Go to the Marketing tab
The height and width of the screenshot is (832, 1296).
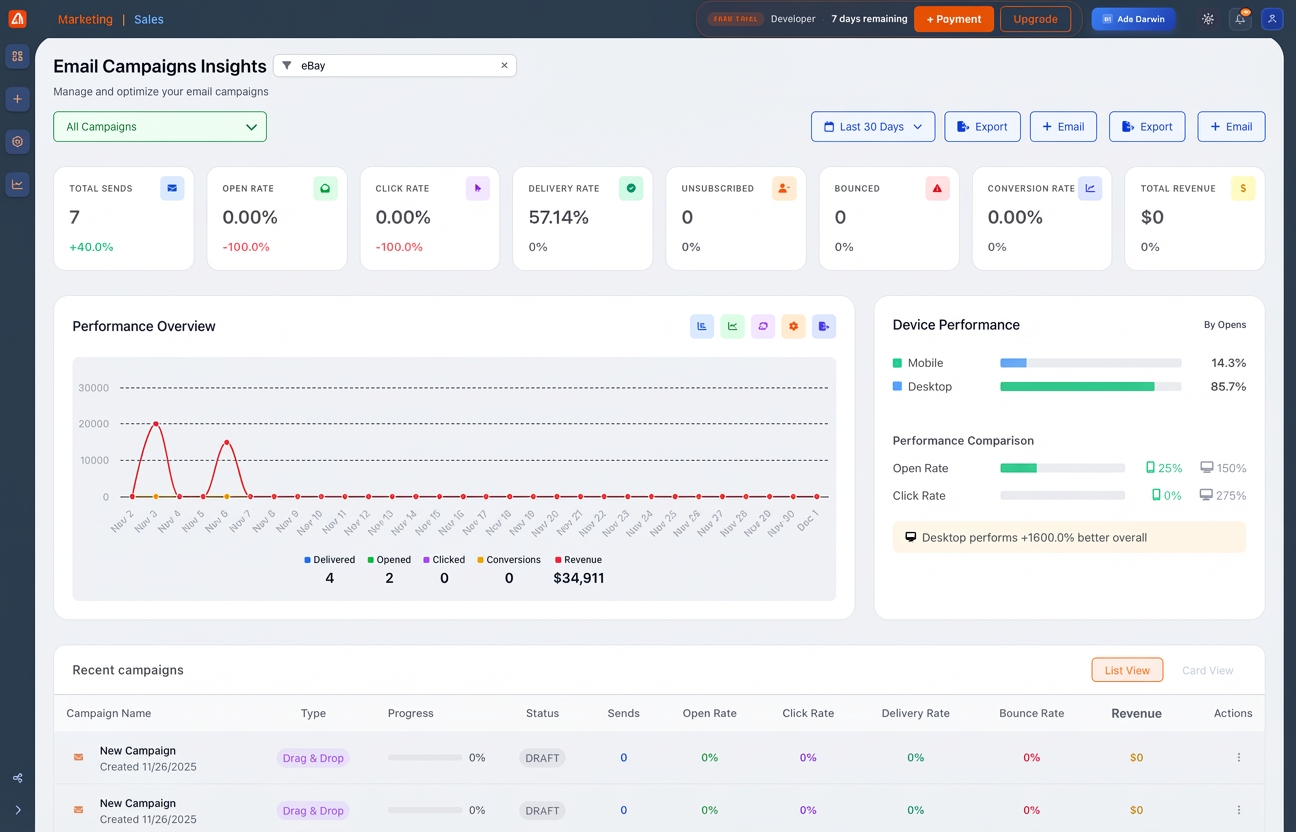pyautogui.click(x=85, y=19)
